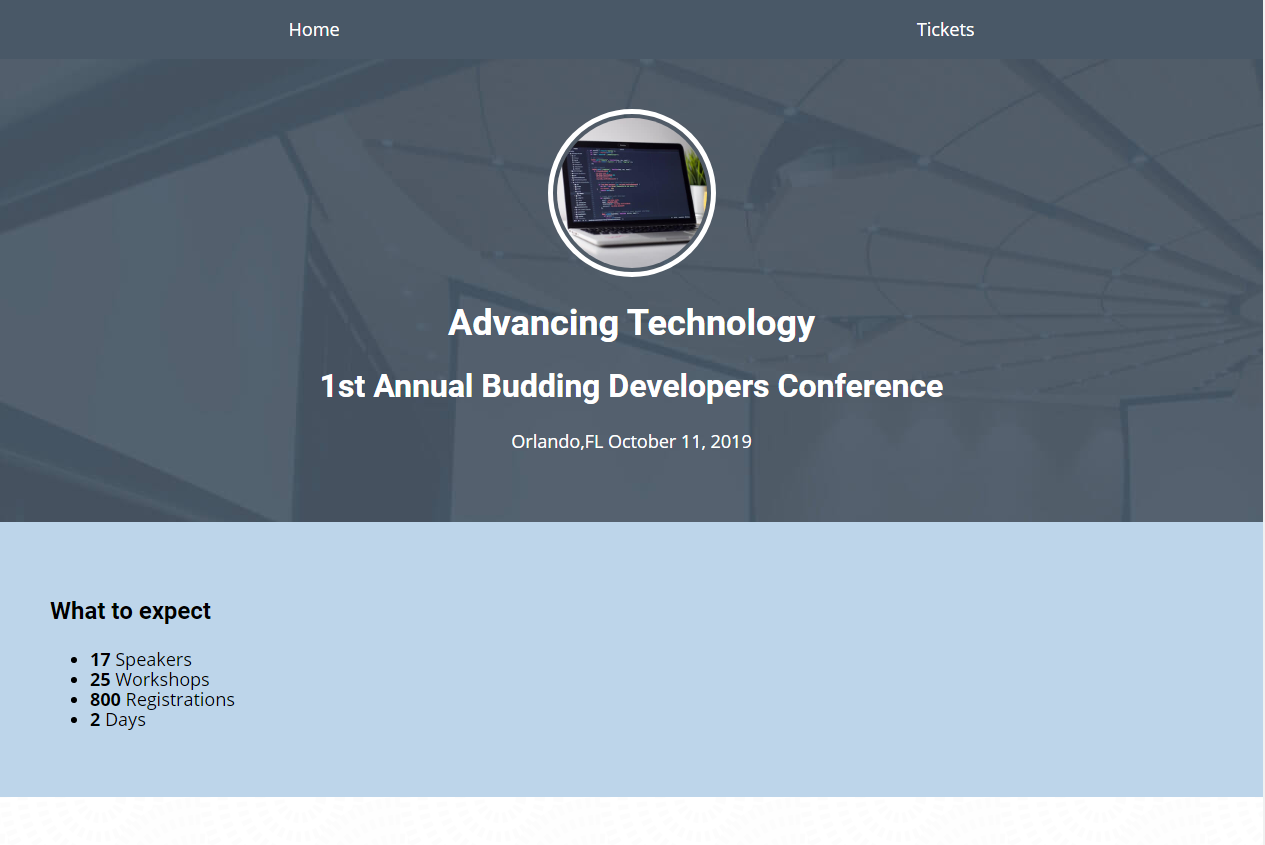Click the white patterned strip at page bottom

point(632,821)
